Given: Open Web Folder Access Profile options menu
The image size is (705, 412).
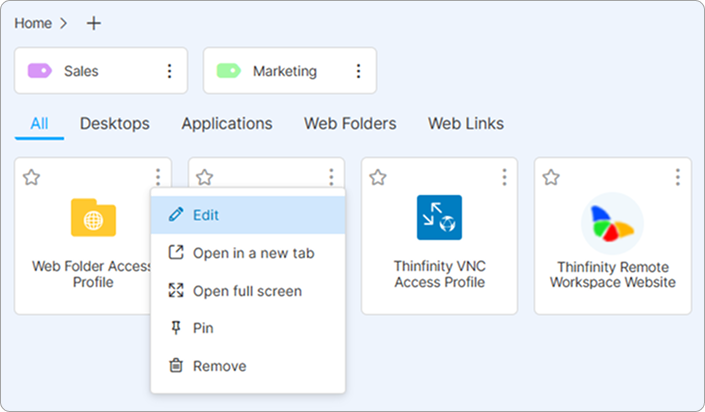Looking at the screenshot, I should point(158,177).
